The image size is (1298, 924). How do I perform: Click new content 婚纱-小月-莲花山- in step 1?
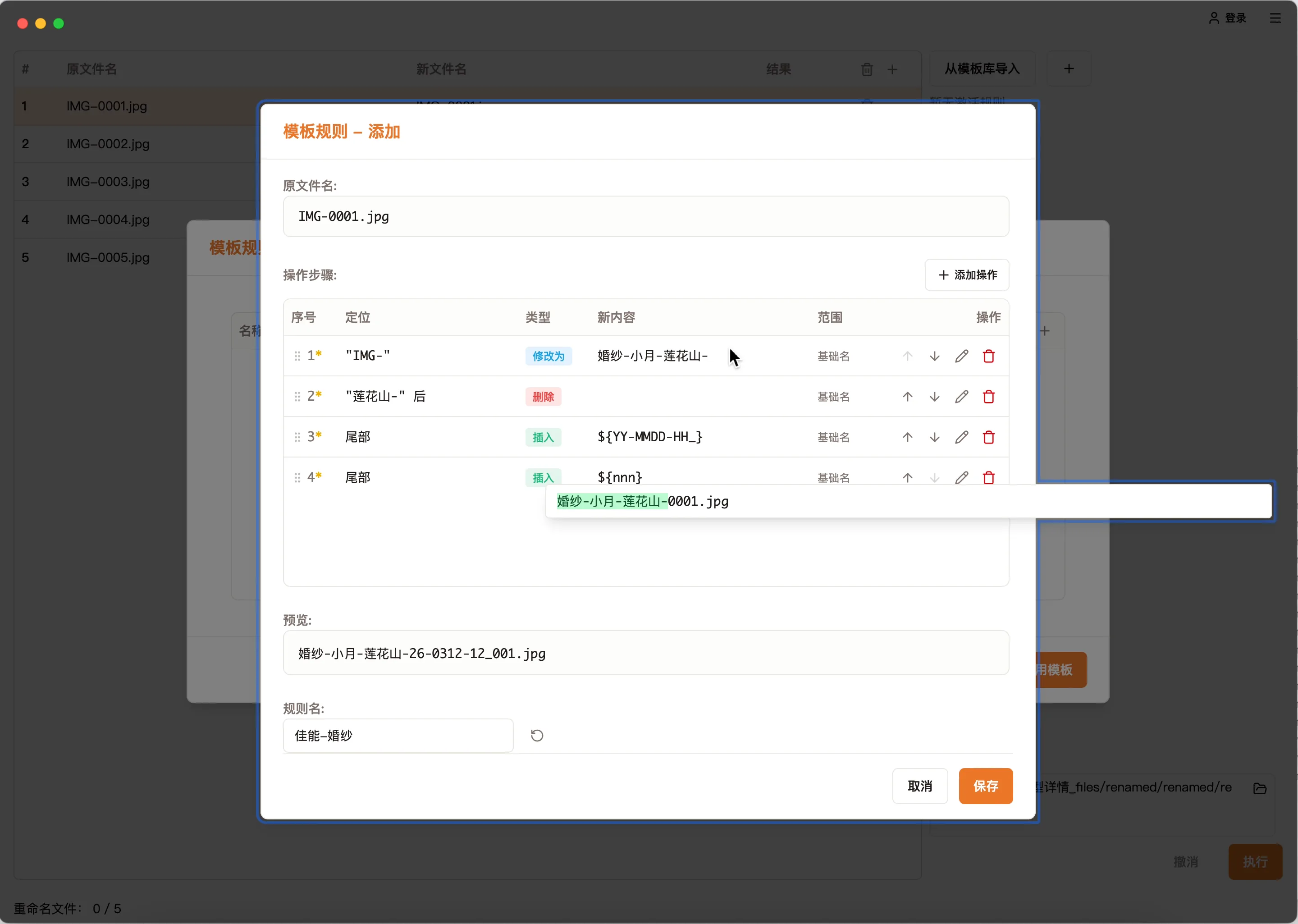point(653,356)
